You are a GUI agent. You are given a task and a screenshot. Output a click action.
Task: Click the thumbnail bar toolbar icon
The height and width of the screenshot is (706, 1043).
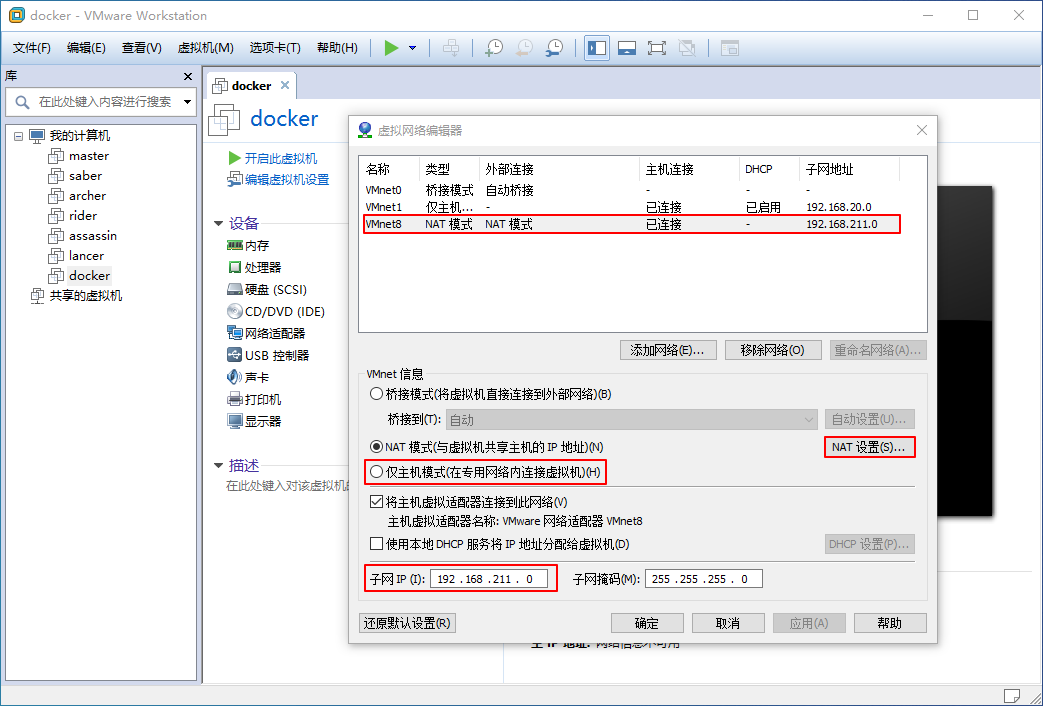click(627, 48)
